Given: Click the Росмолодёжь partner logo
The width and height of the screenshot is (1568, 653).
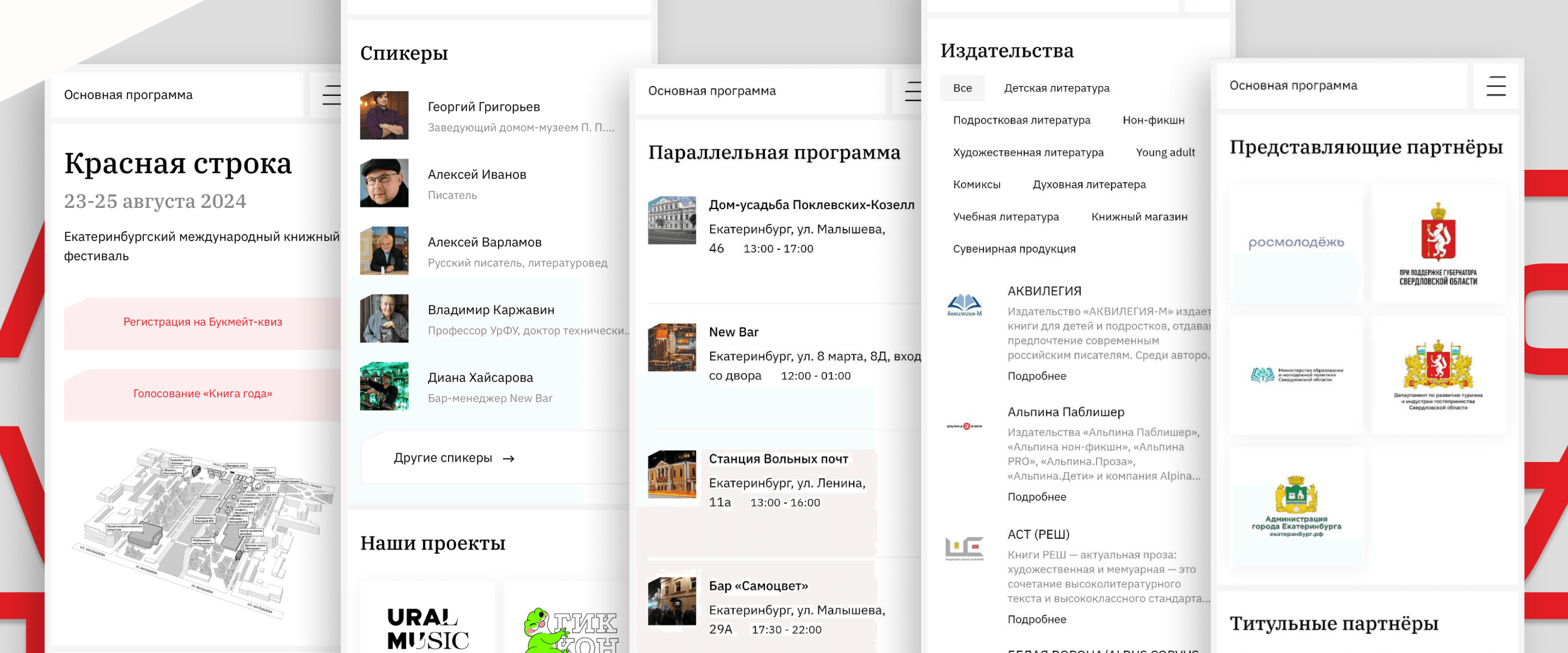Looking at the screenshot, I should [x=1296, y=243].
